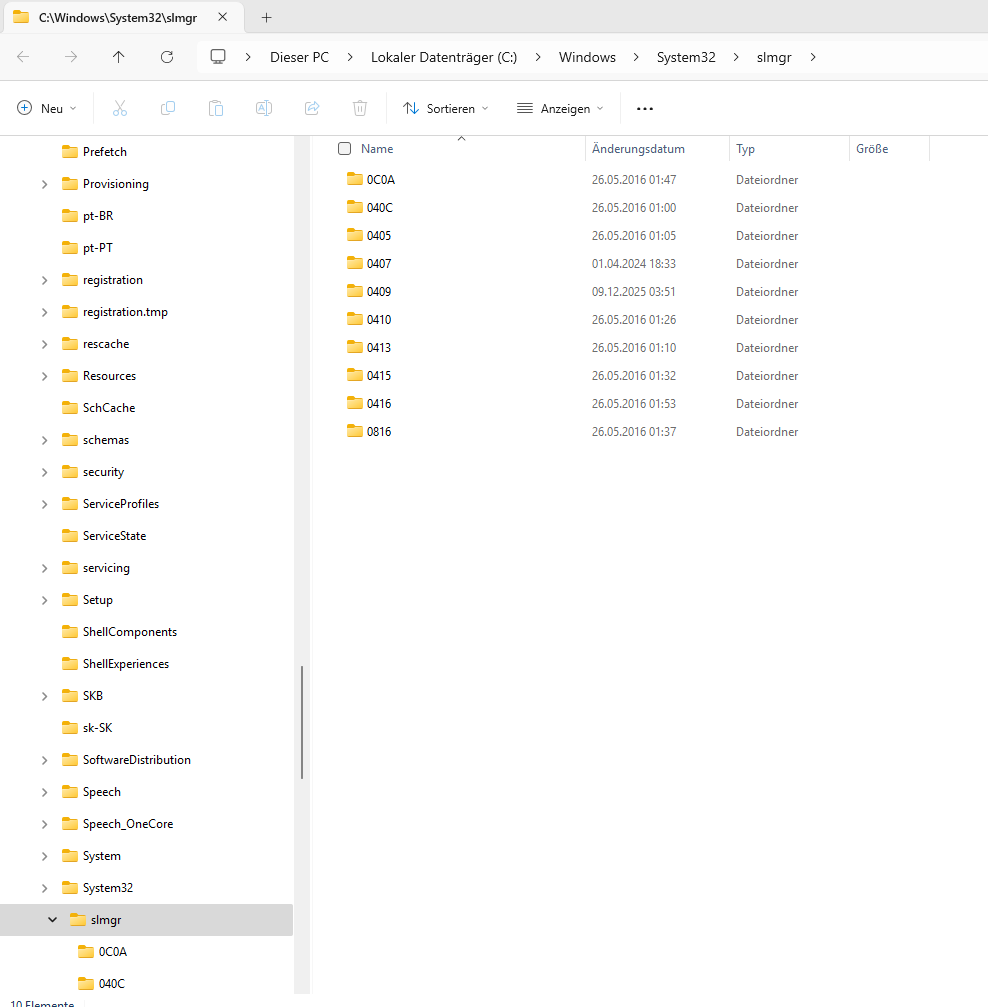Image resolution: width=988 pixels, height=1007 pixels.
Task: Sort by the Typ column header
Action: pos(790,149)
